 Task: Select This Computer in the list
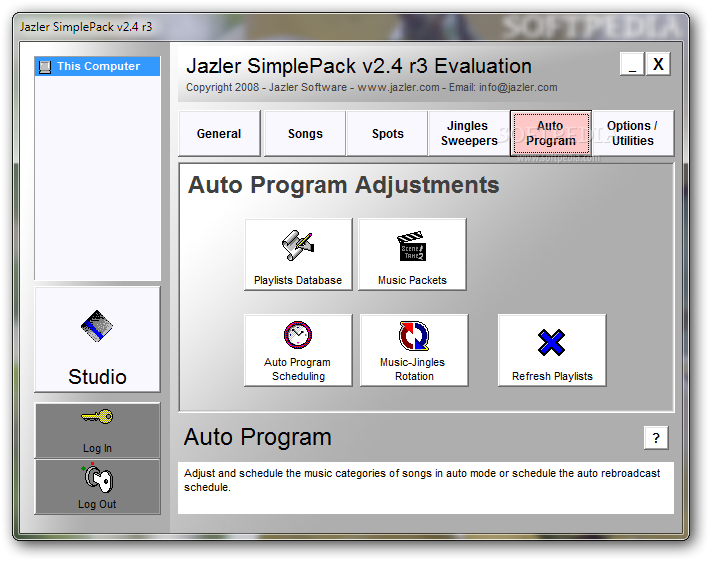97,66
